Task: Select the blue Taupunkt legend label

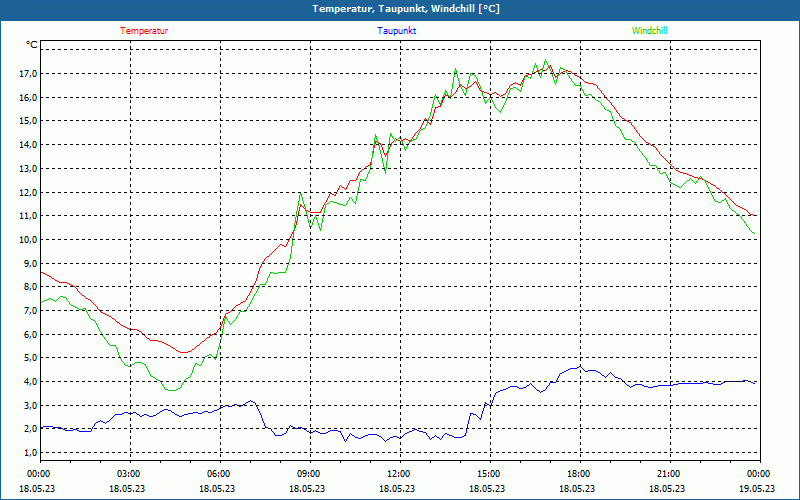Action: pos(397,31)
